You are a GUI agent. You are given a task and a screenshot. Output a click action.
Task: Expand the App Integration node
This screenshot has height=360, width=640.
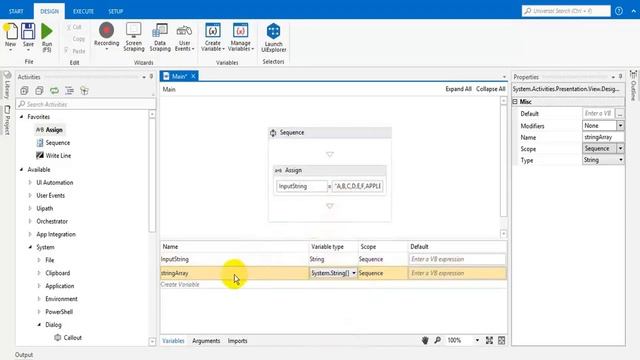[x=30, y=234]
